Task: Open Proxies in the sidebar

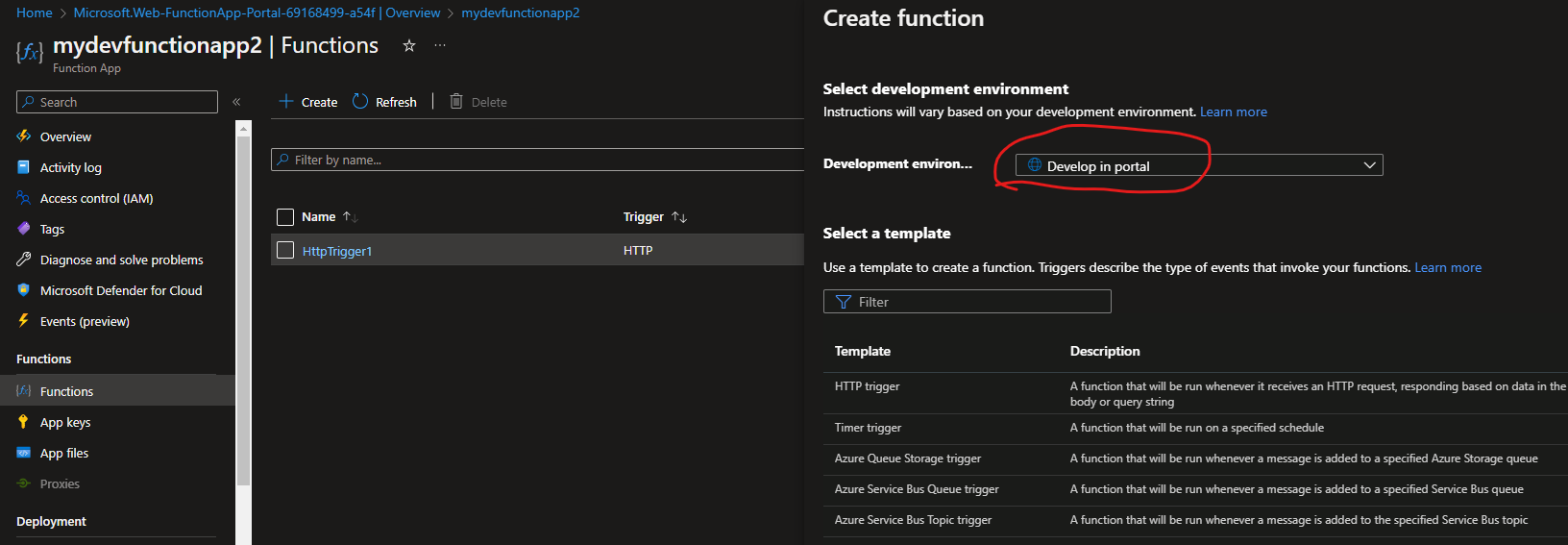Action: pos(60,483)
